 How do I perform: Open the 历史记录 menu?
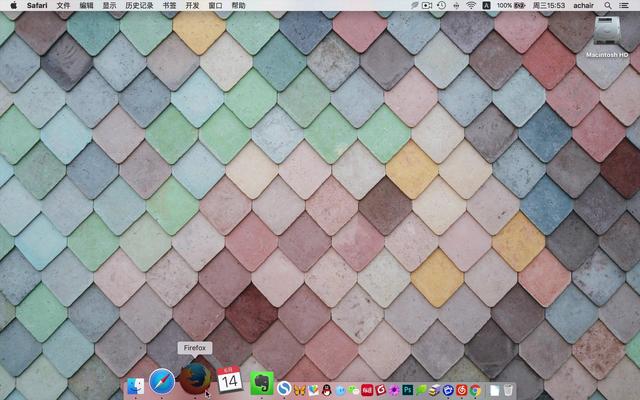click(x=139, y=5)
